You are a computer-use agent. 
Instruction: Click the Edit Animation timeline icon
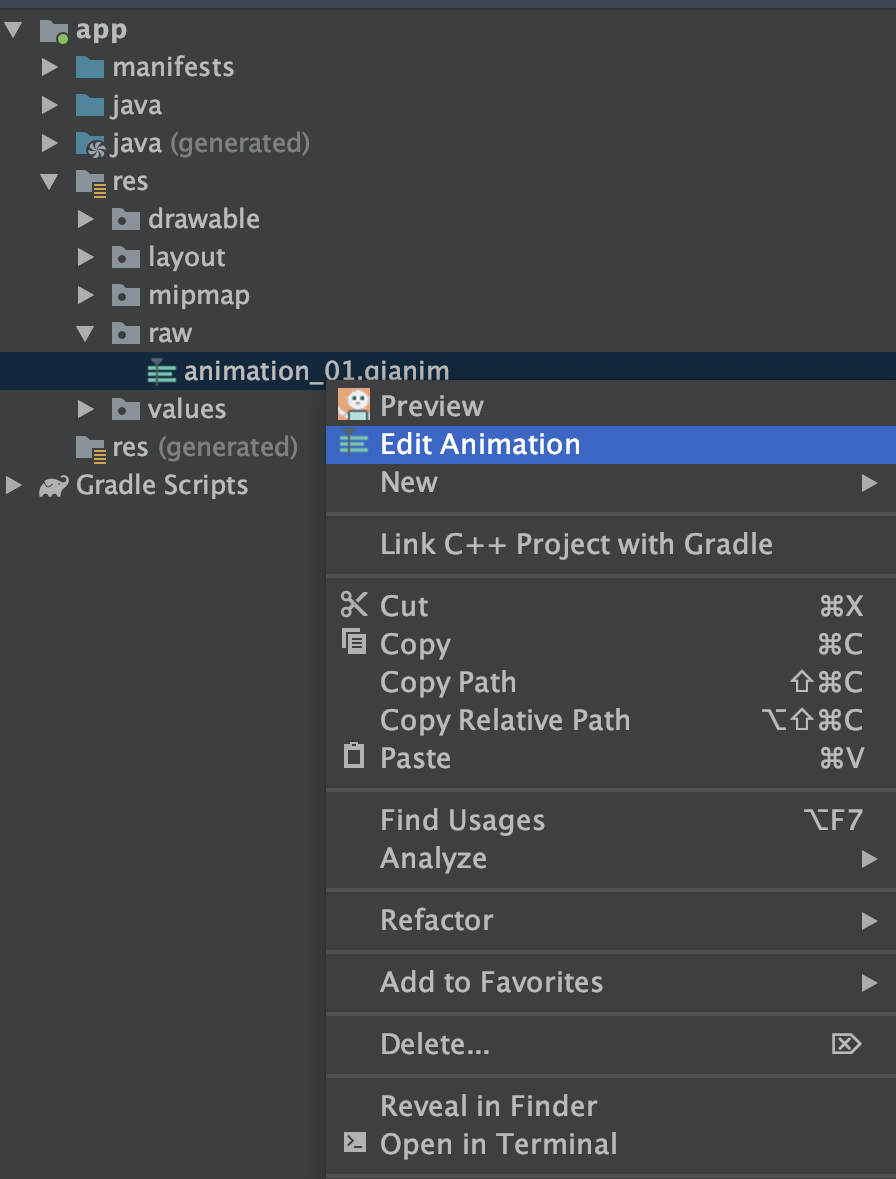coord(354,443)
